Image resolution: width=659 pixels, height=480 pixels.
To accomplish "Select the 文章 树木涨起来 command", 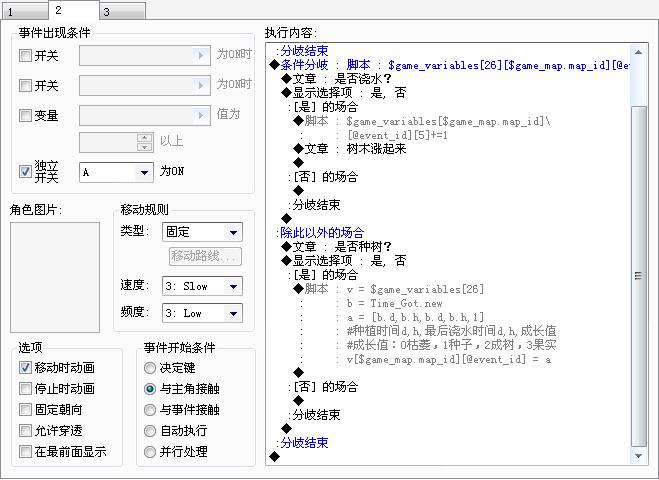I will tap(349, 149).
